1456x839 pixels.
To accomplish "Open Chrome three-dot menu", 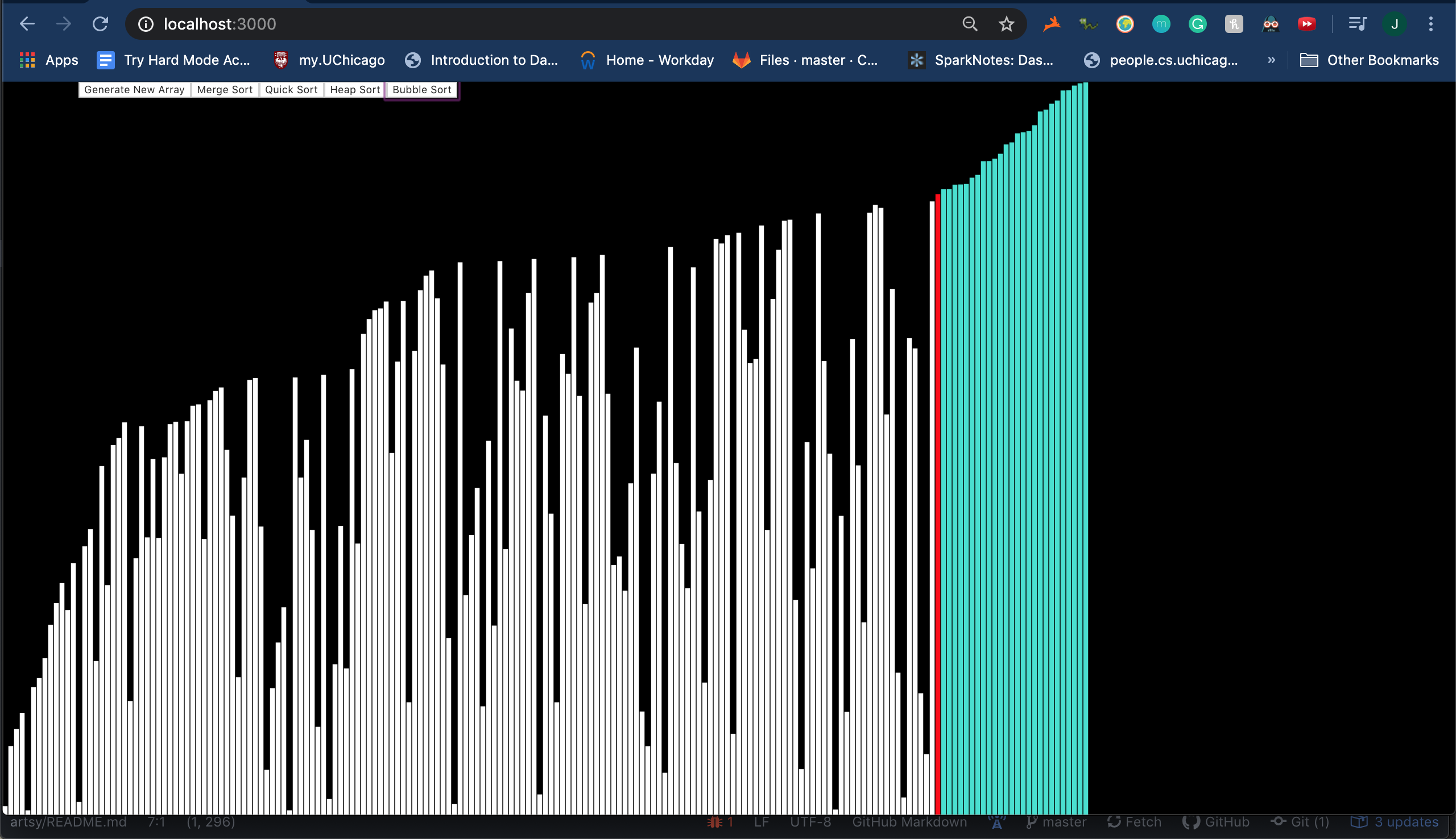I will click(x=1430, y=24).
